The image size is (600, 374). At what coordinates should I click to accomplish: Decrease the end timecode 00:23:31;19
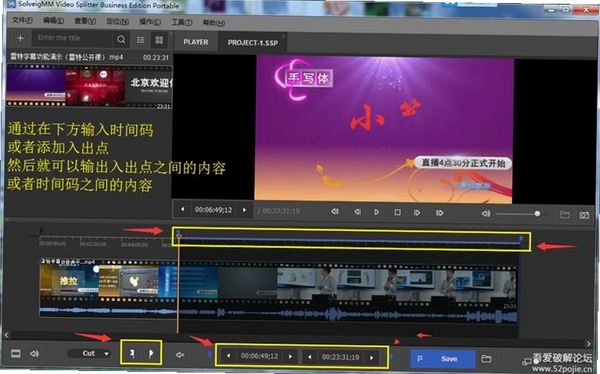click(x=310, y=357)
